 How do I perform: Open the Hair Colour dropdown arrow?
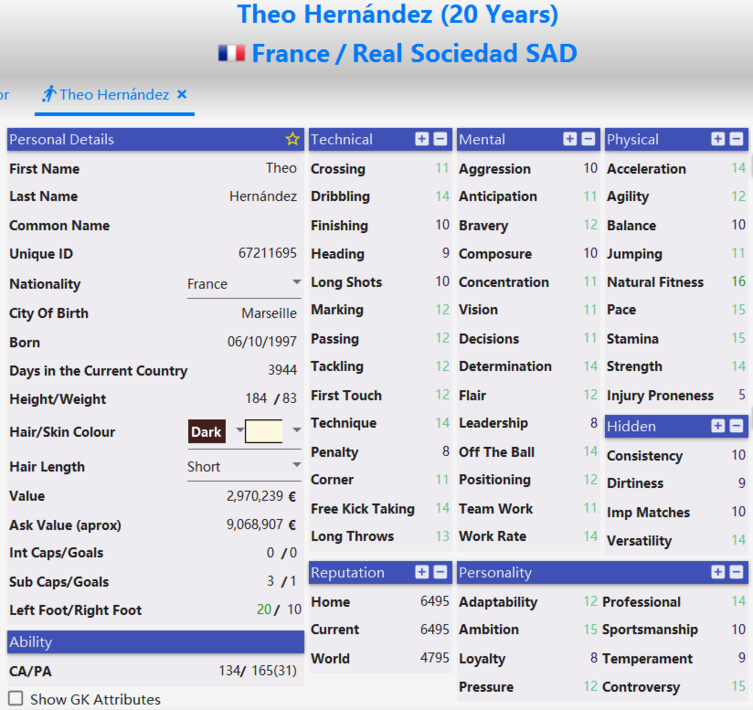pyautogui.click(x=239, y=429)
